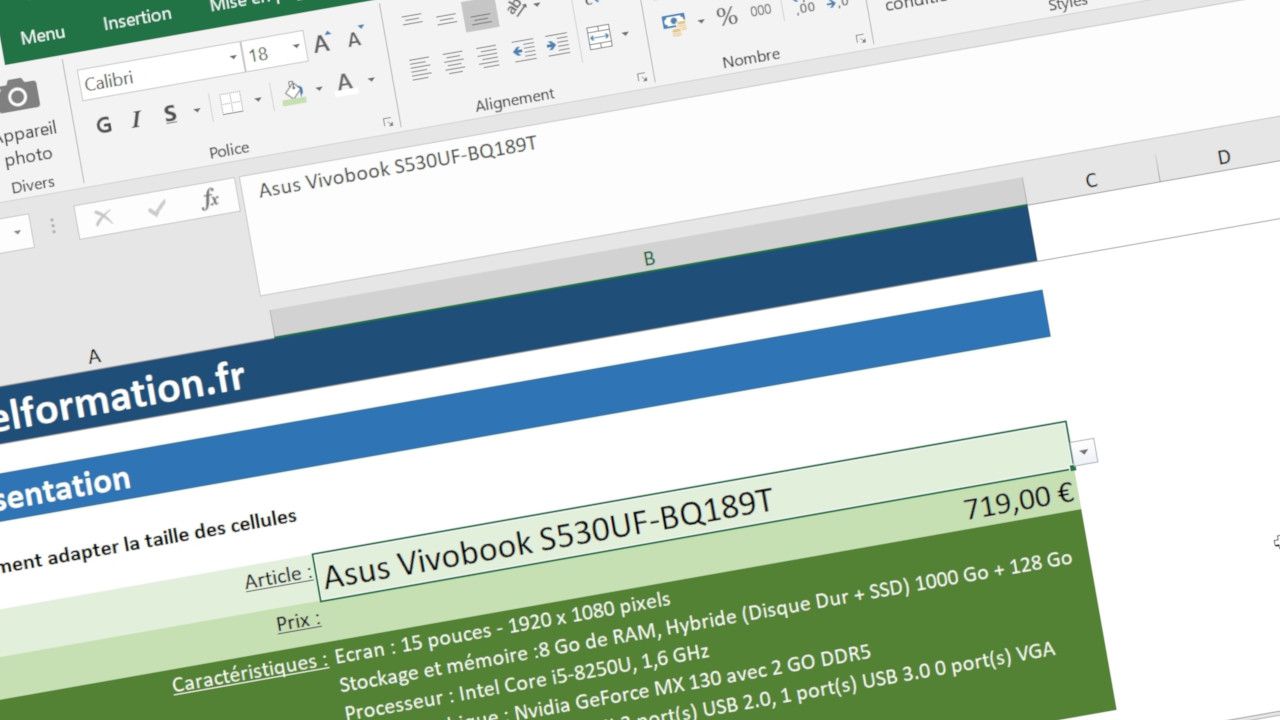This screenshot has width=1280, height=720.
Task: Open the text orientation dropdown arrow
Action: click(x=537, y=5)
